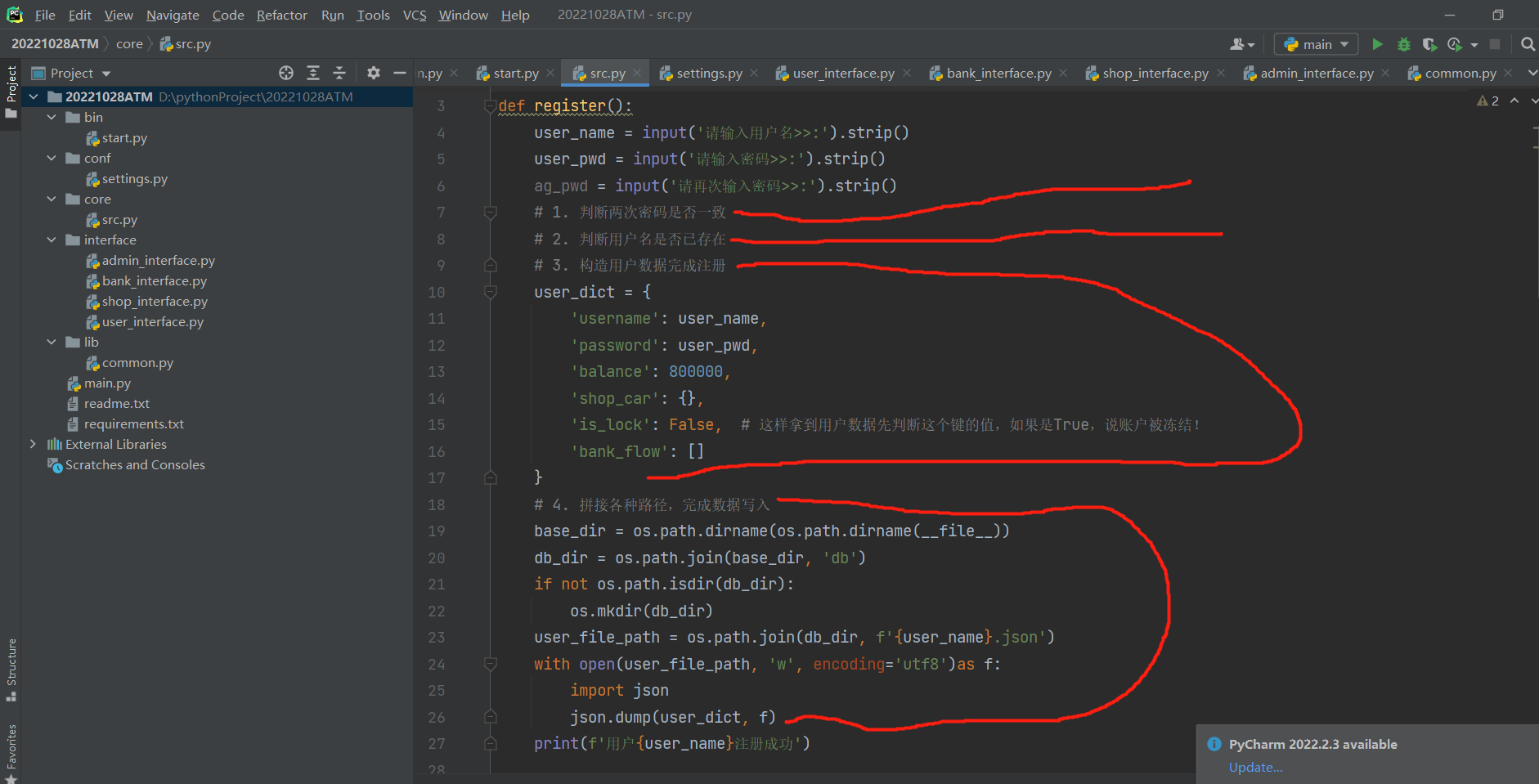Viewport: 1539px width, 784px height.
Task: Open Scratches and Consoles node
Action: [135, 464]
